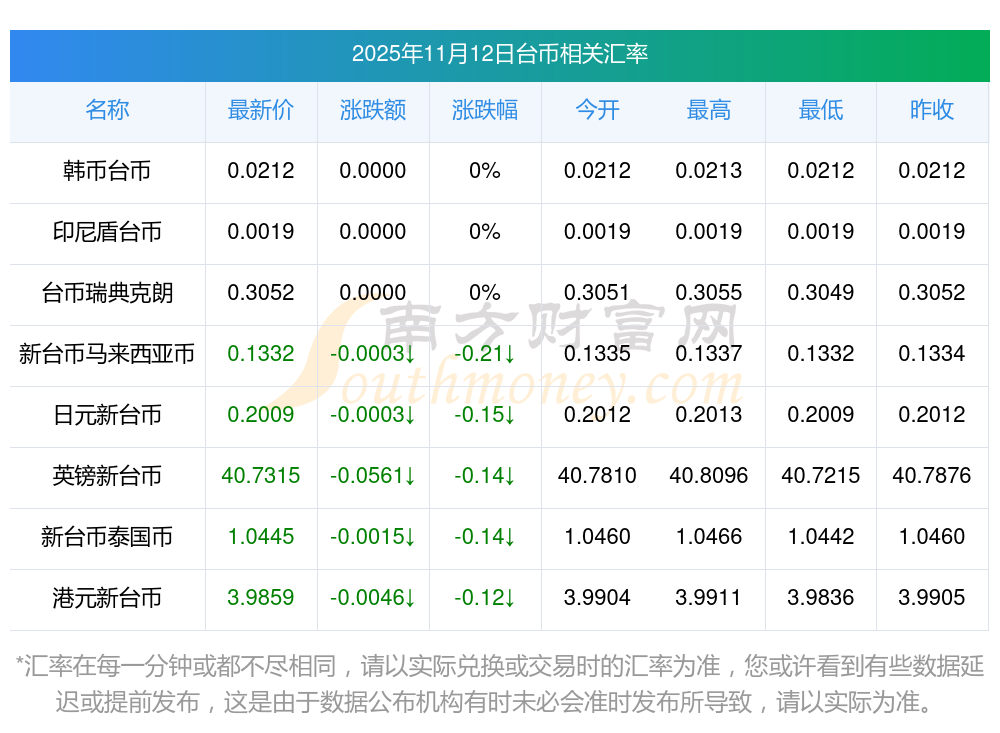Open the 港元新台币 row name

(107, 598)
